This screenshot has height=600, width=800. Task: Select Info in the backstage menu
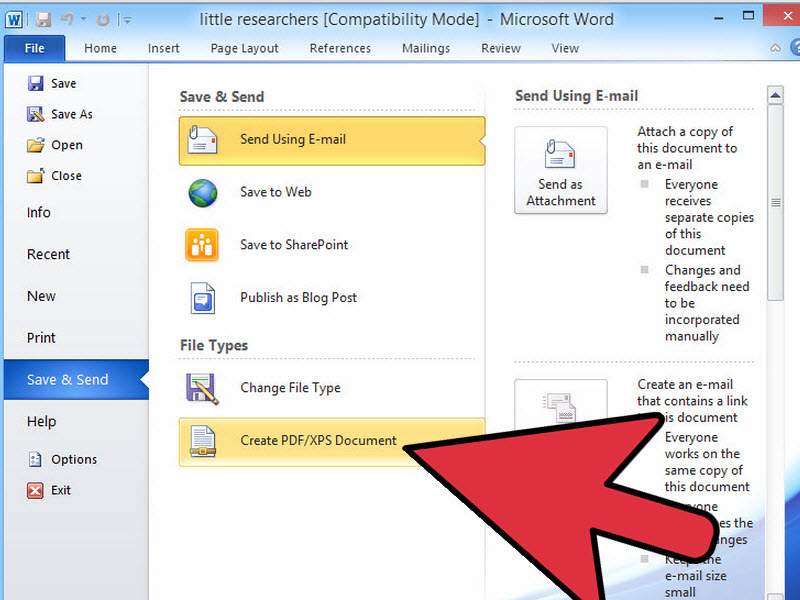[39, 212]
